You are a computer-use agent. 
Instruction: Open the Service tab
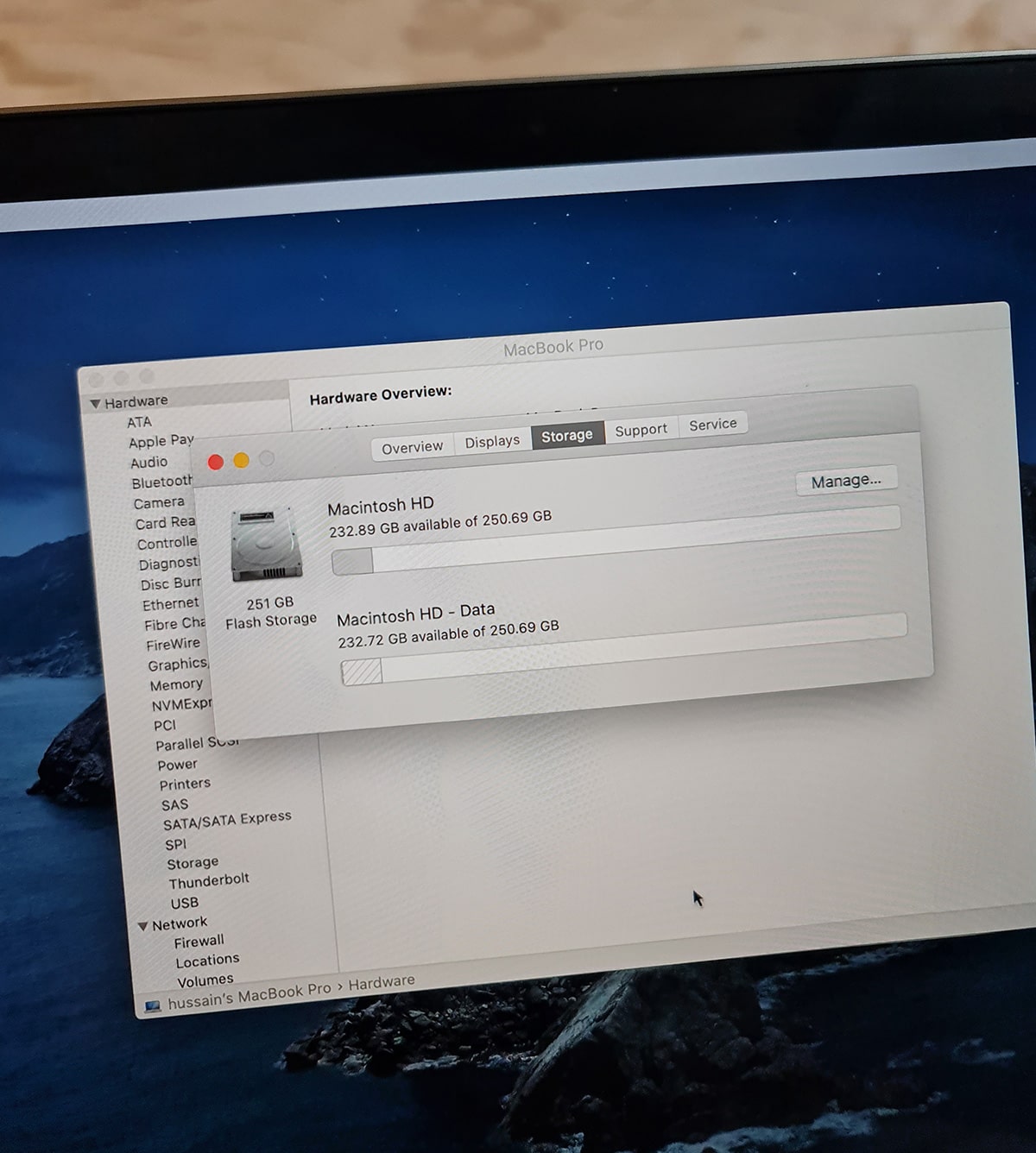tap(713, 424)
